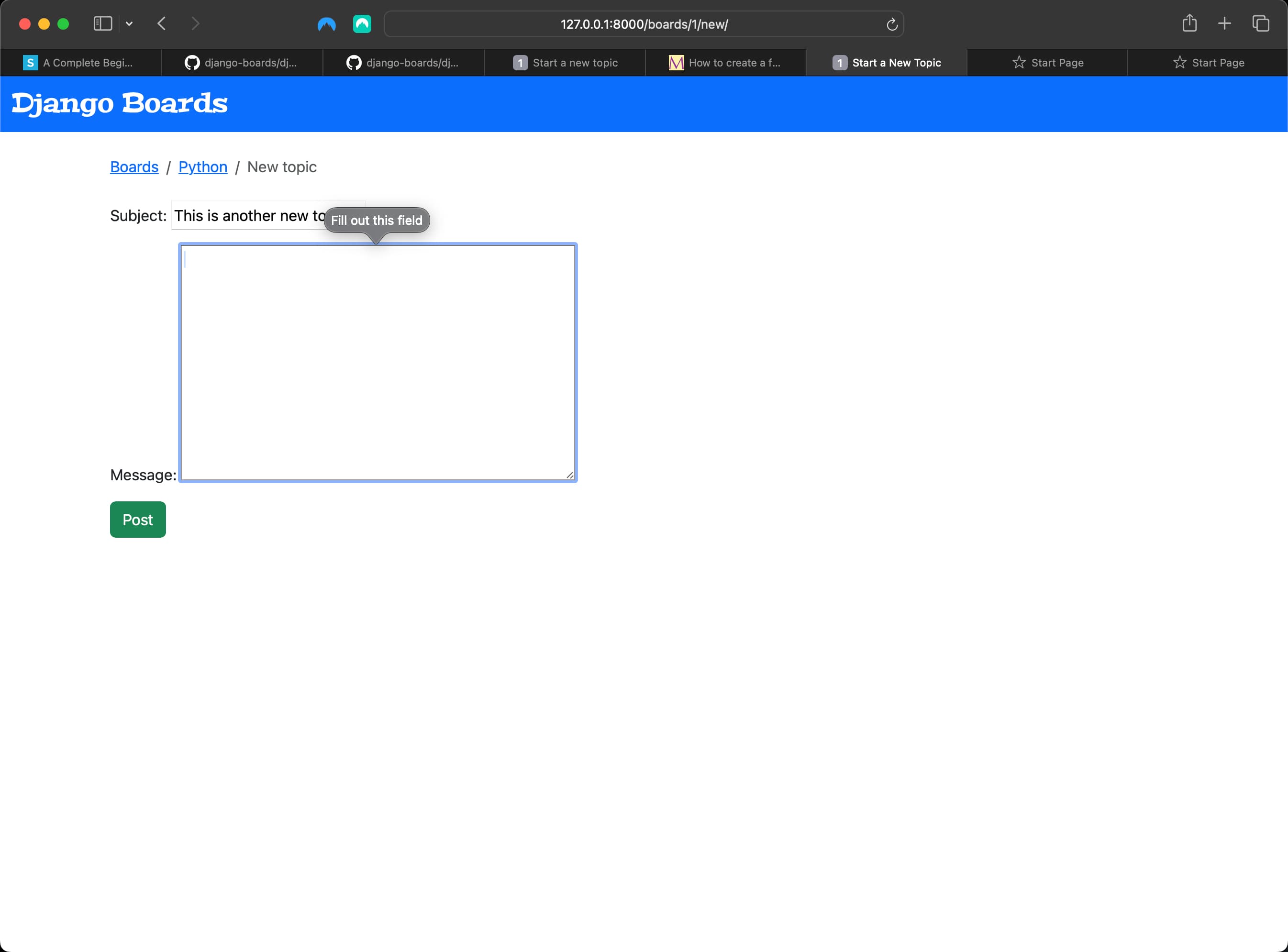Switch to 'How to create a f...' tab

click(x=725, y=63)
